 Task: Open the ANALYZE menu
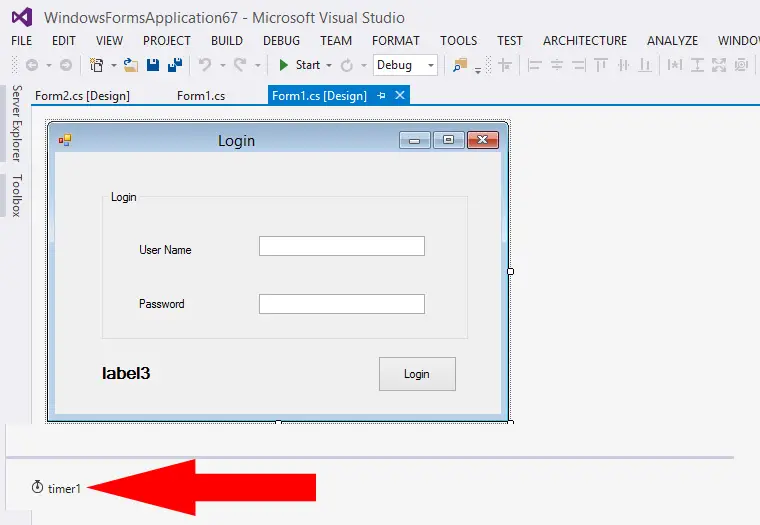point(673,41)
